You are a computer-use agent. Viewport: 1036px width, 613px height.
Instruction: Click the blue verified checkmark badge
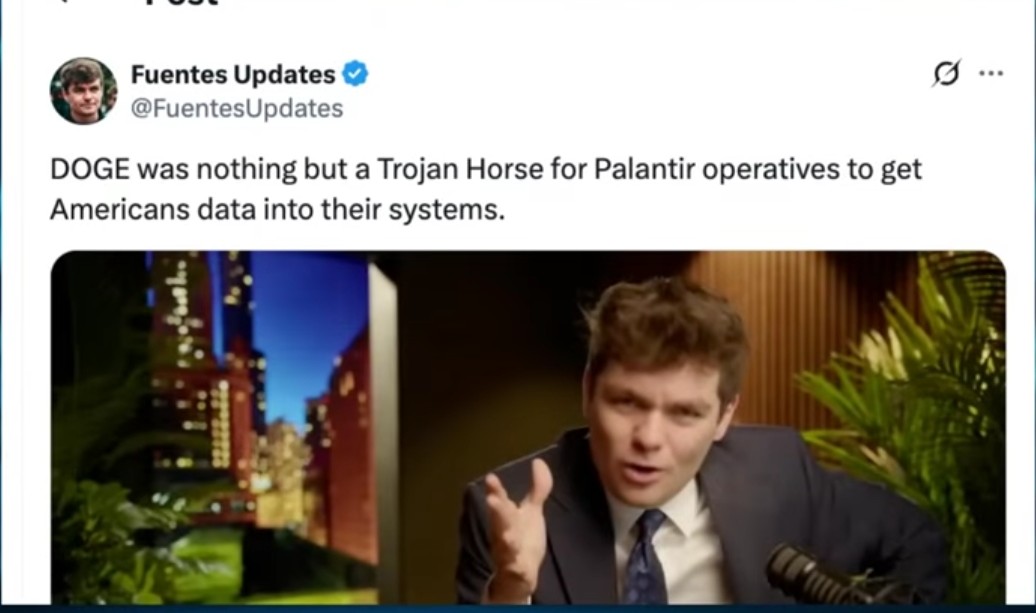[355, 74]
